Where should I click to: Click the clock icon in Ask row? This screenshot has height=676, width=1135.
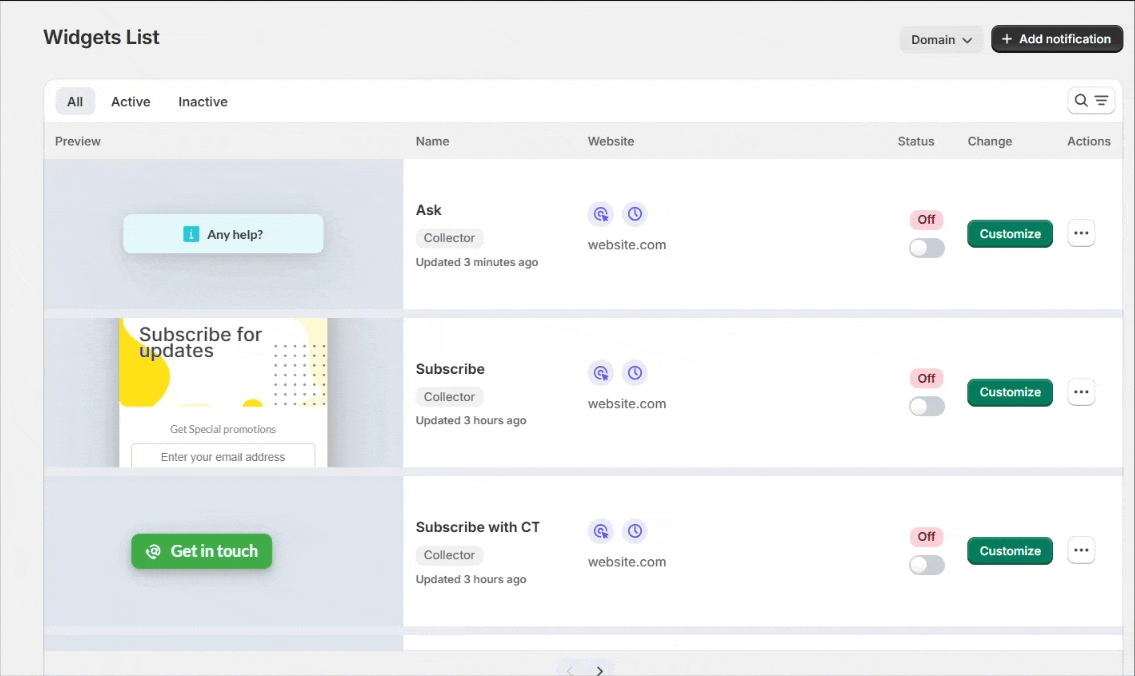point(634,214)
